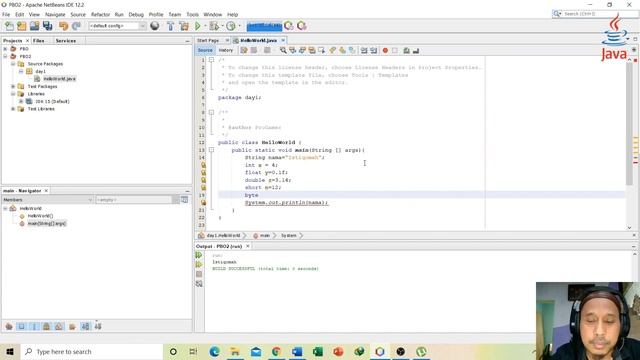
Task: Switch to the Files tab
Action: [39, 41]
